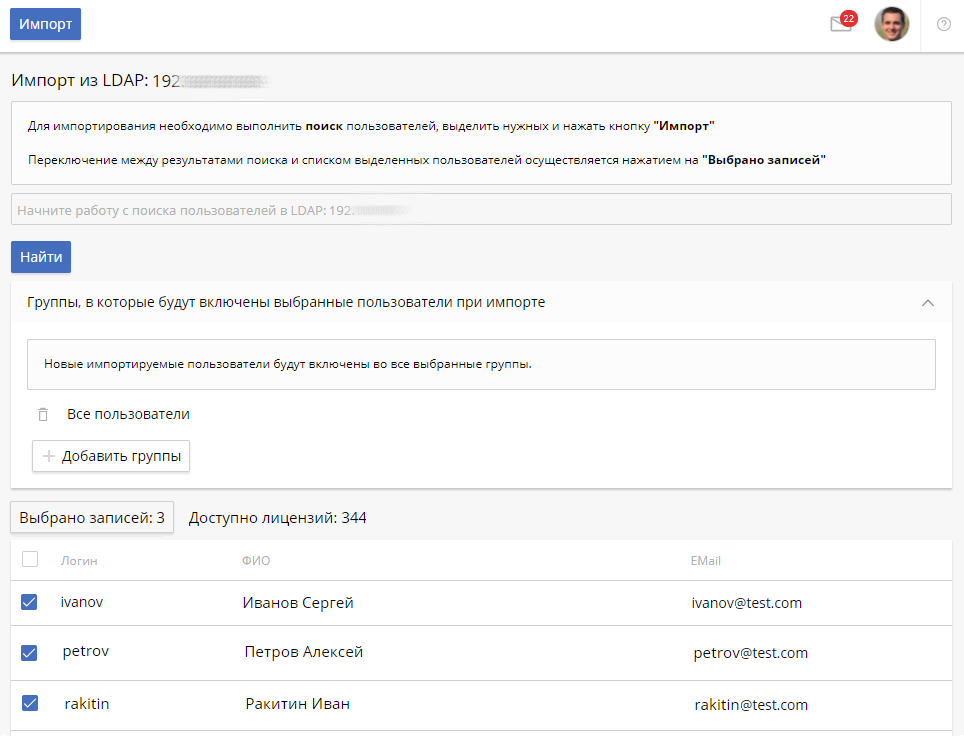964x736 pixels.
Task: Collapse the groups panel with chevron
Action: (x=928, y=303)
